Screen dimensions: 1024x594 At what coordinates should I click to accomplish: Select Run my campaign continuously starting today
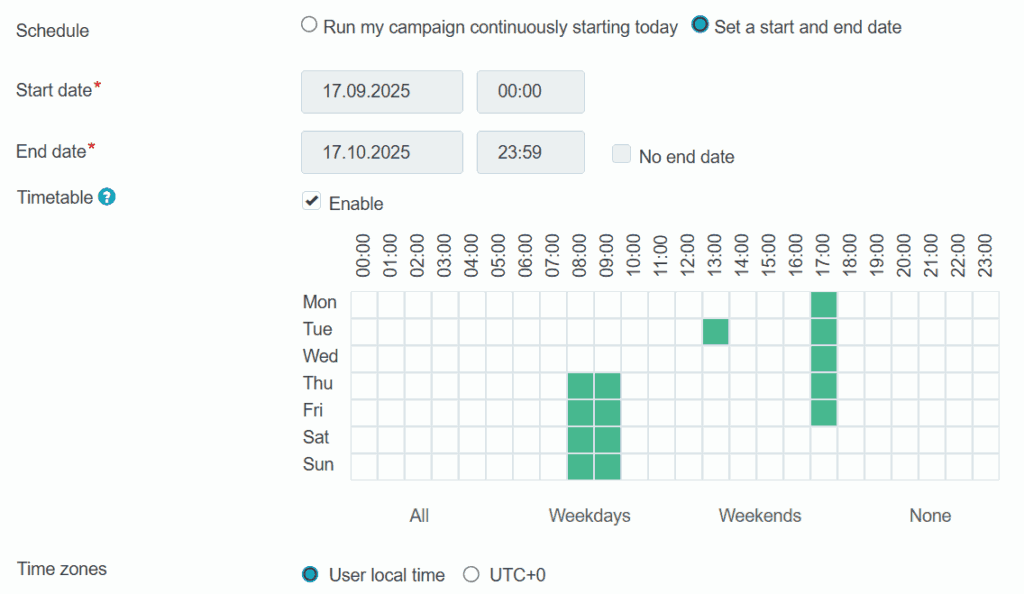(309, 26)
